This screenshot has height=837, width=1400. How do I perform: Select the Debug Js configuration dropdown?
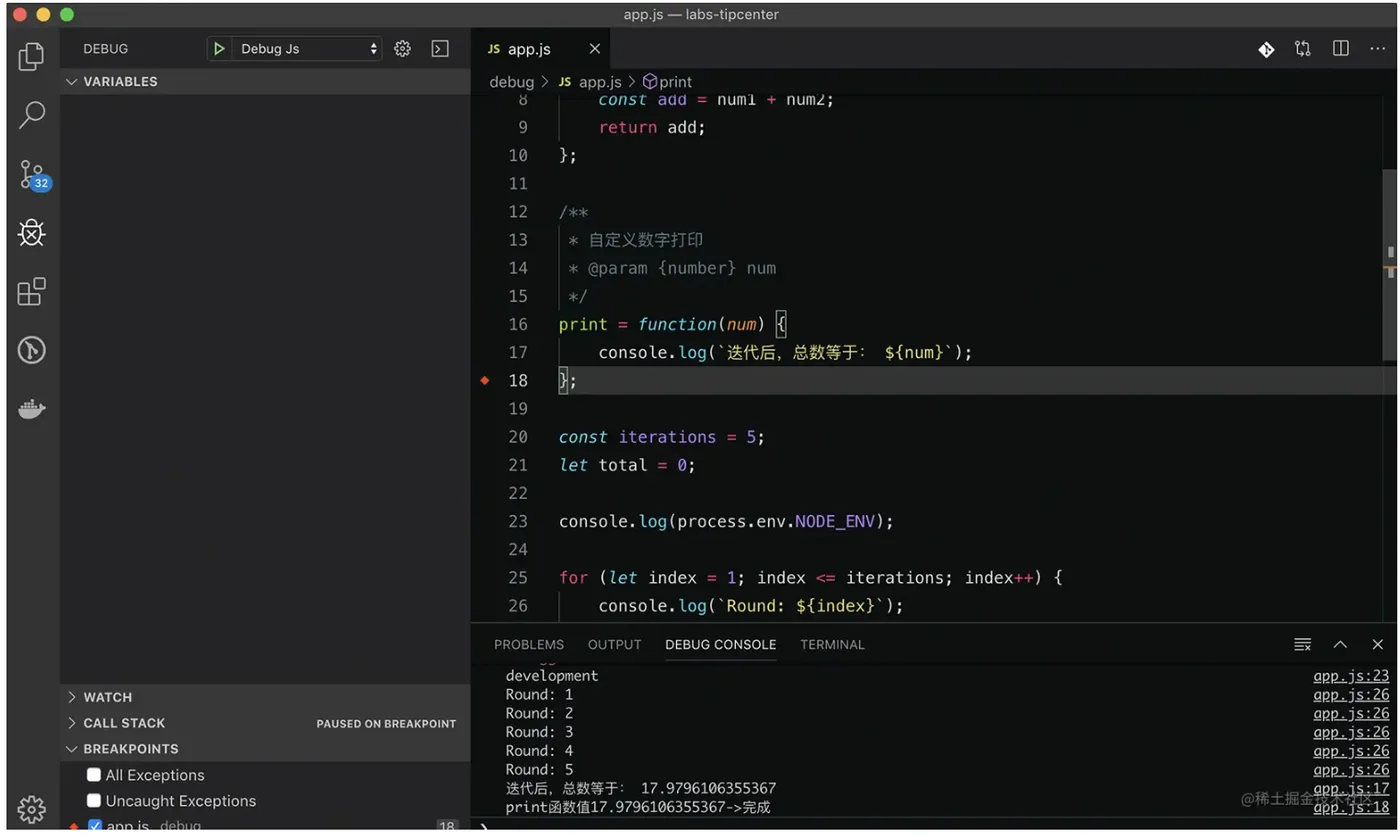[x=306, y=48]
